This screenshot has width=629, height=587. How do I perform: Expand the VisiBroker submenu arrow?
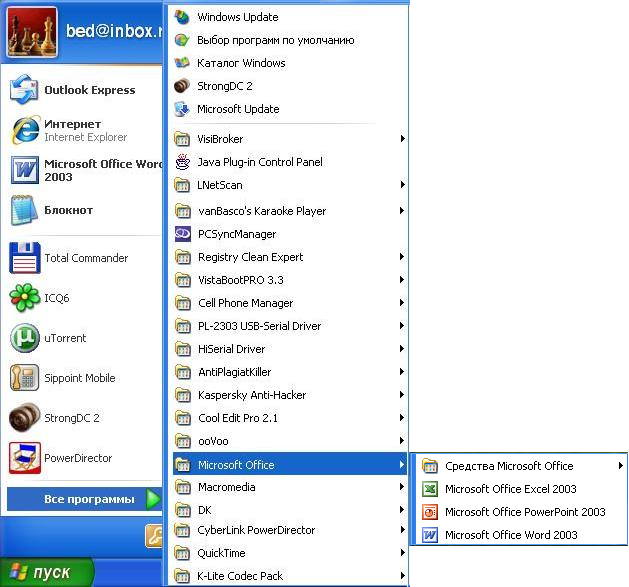pos(402,139)
